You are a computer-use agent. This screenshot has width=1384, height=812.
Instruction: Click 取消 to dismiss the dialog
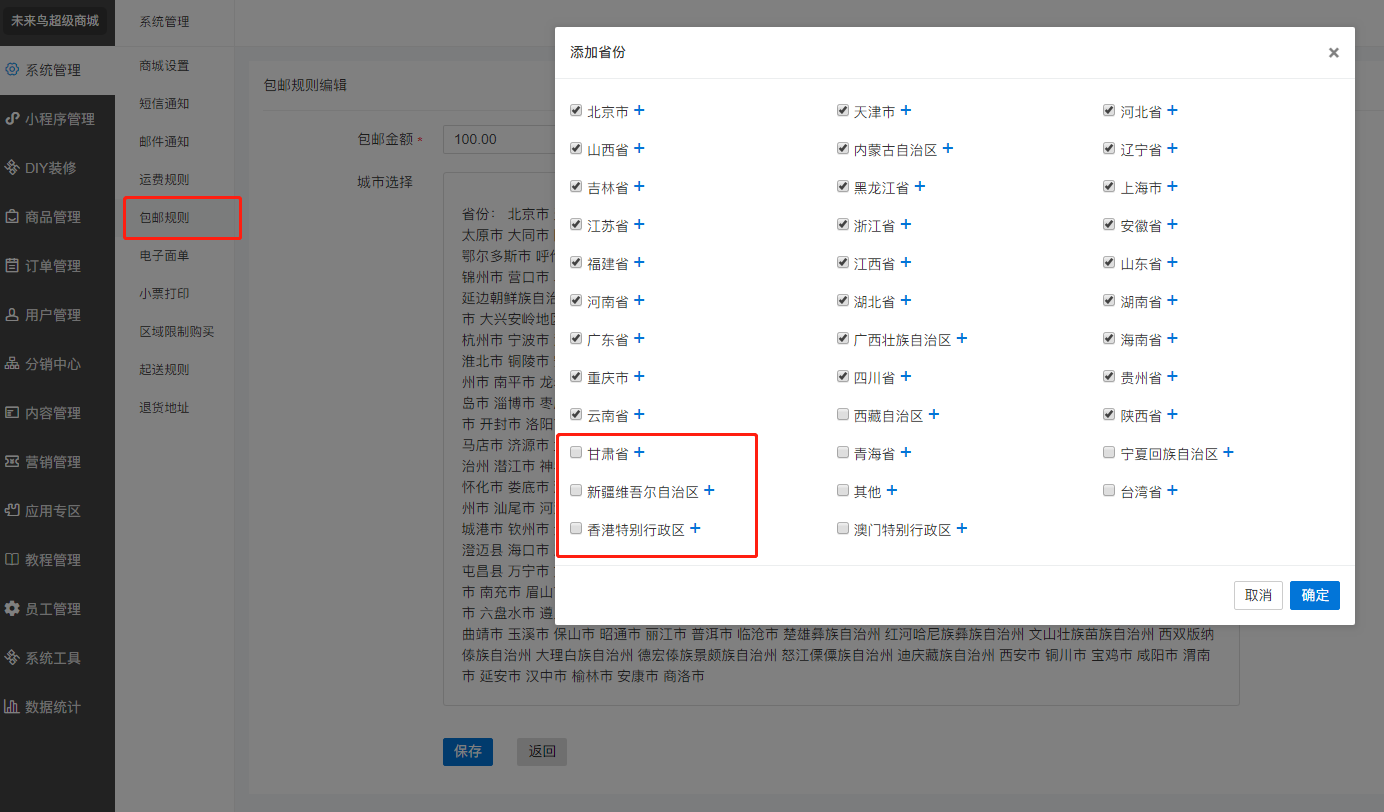click(1258, 595)
